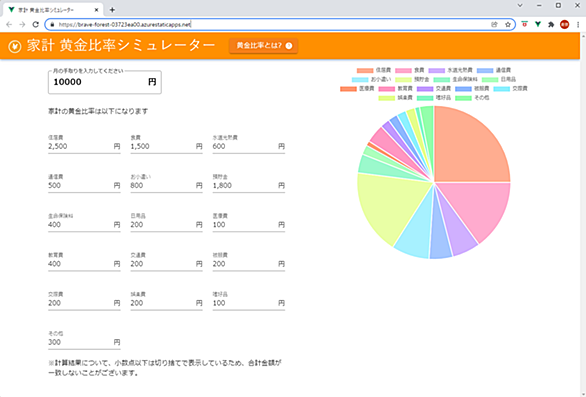Click the 交通費 field showing 200
586x397 pixels.
tap(166, 262)
